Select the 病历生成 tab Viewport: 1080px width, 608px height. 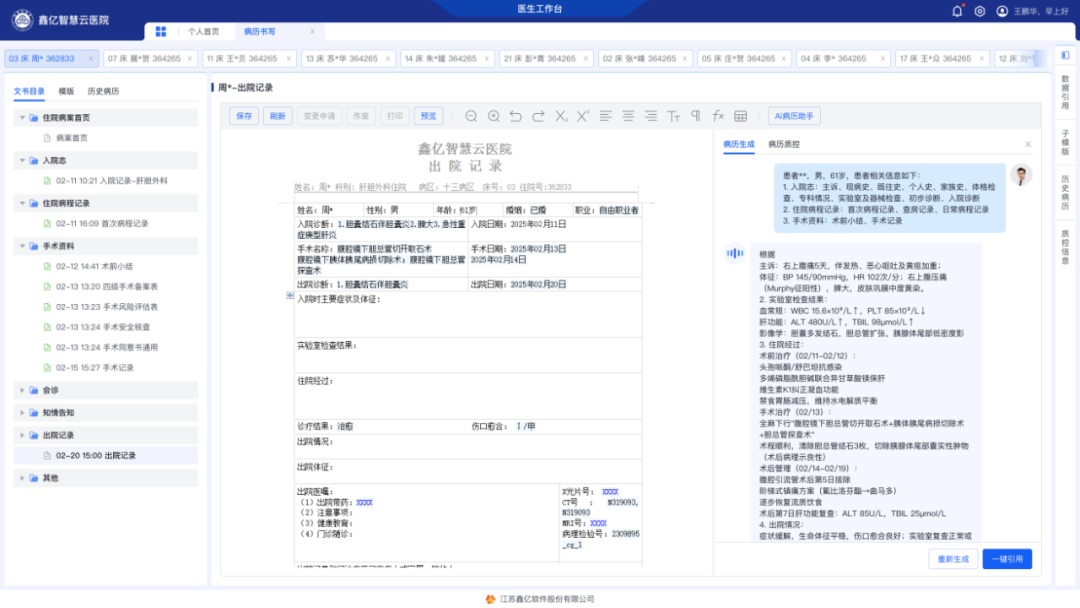pyautogui.click(x=739, y=144)
